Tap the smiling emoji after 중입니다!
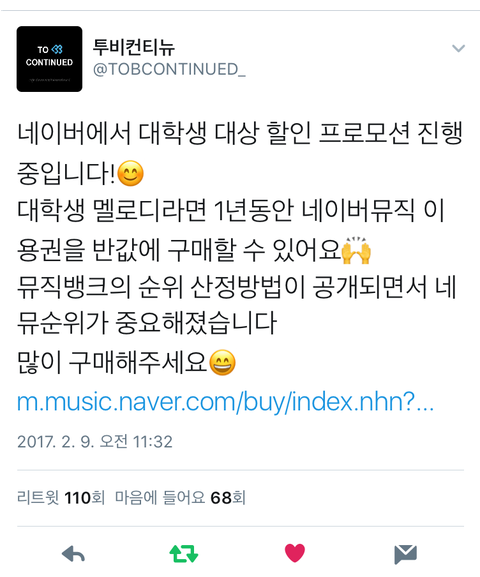This screenshot has width=480, height=577. coord(130,173)
